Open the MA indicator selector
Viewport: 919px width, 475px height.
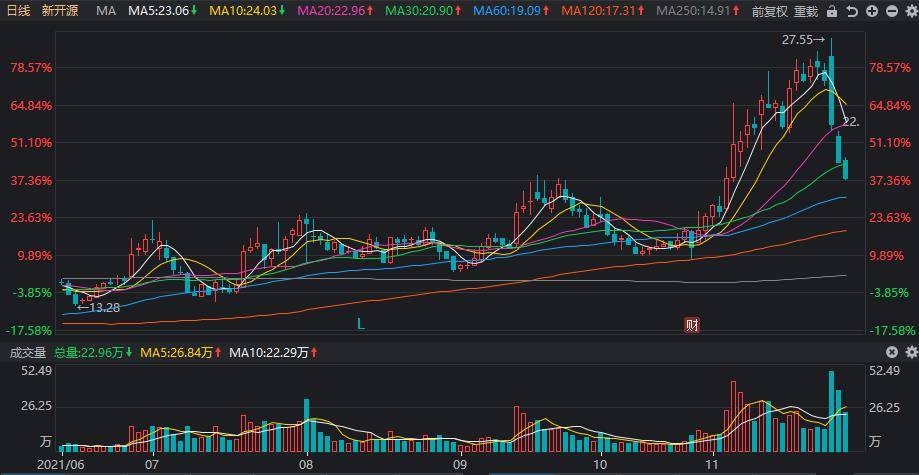[105, 11]
